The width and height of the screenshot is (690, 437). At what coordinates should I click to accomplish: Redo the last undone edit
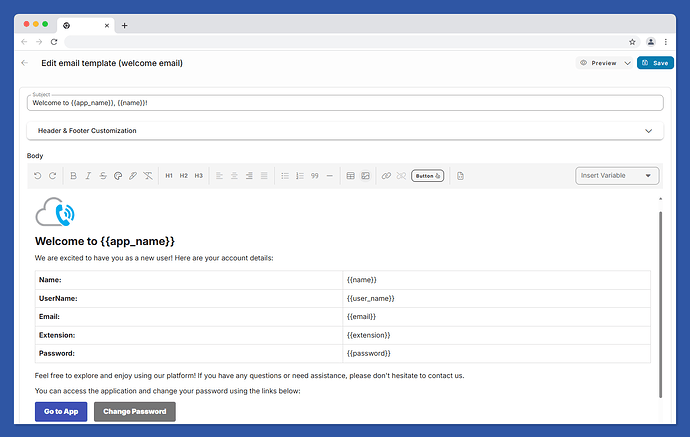pyautogui.click(x=52, y=176)
